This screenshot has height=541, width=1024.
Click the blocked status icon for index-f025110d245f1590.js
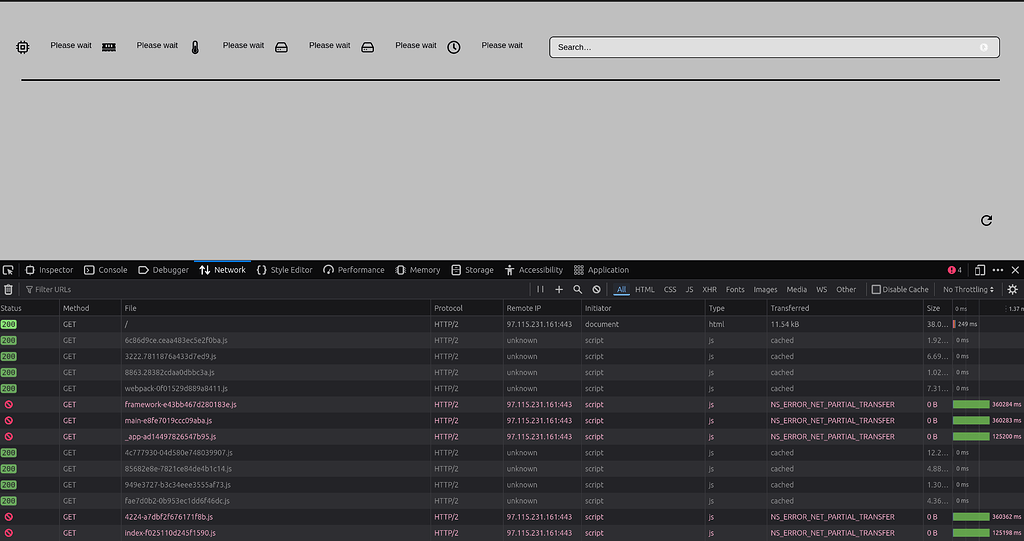(x=8, y=533)
